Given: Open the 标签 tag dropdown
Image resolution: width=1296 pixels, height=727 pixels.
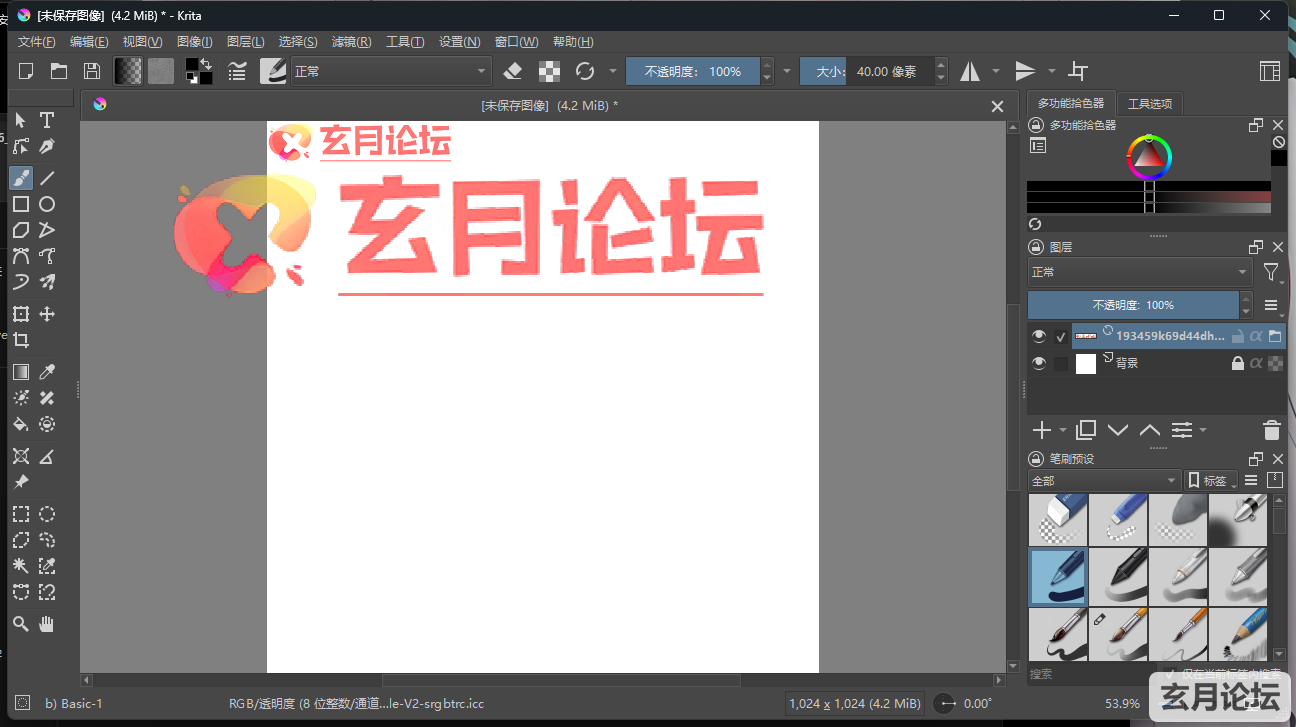Looking at the screenshot, I should 1212,481.
